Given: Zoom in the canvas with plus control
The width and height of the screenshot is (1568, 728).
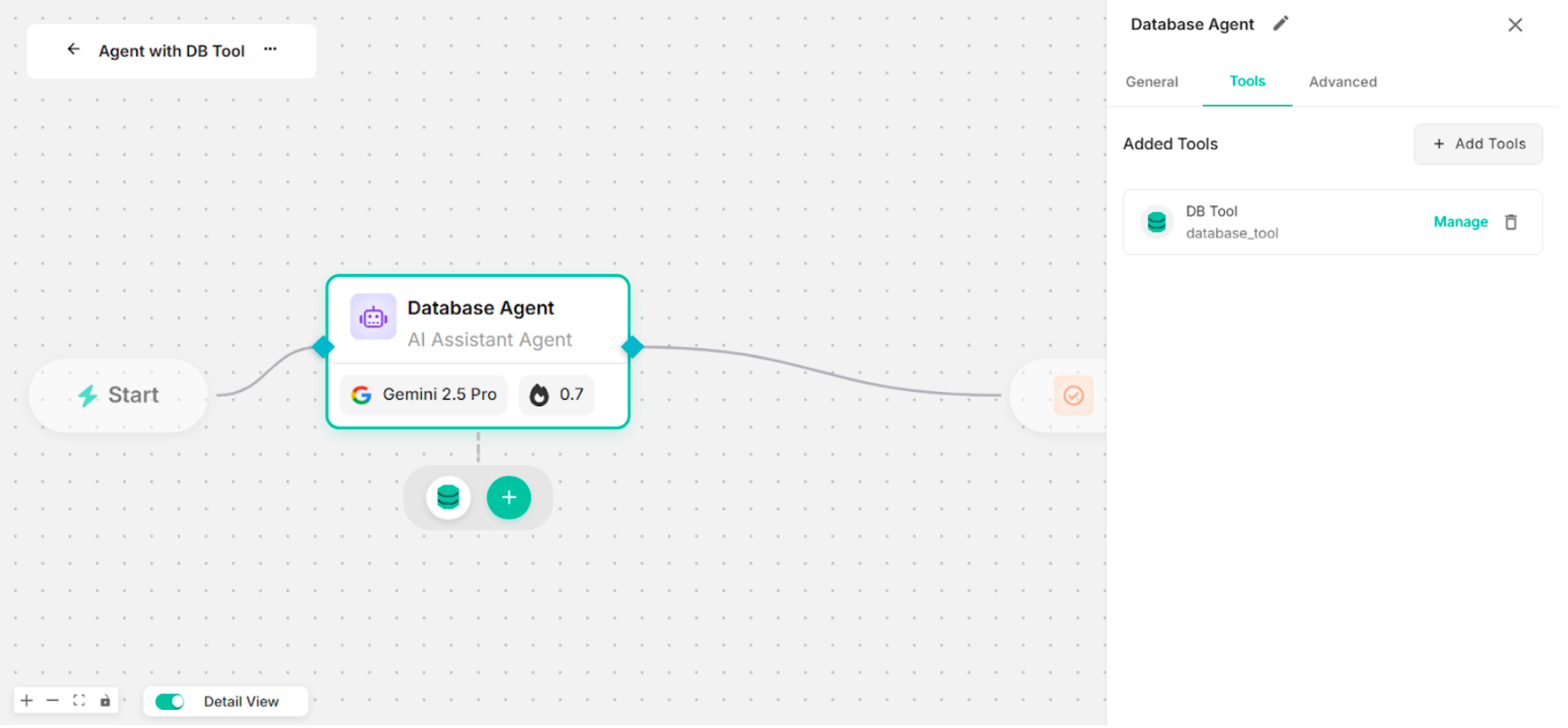Looking at the screenshot, I should (x=26, y=701).
